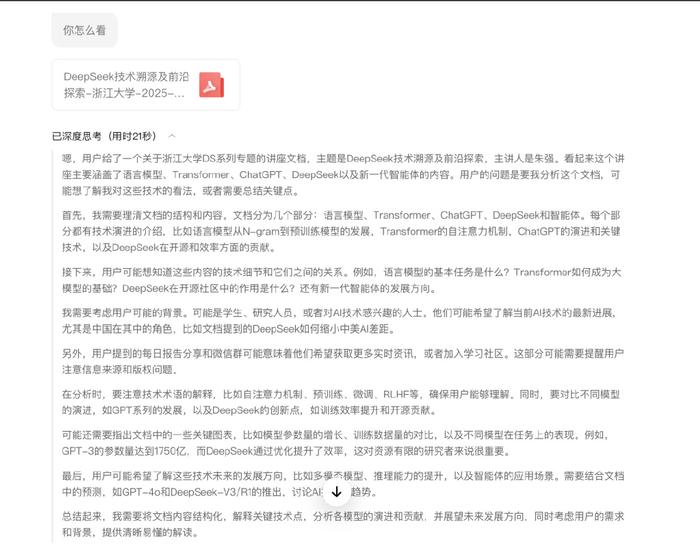The width and height of the screenshot is (700, 546).
Task: Click the paragraph starting with 嗯,用户给了一个
Action: coord(343,175)
